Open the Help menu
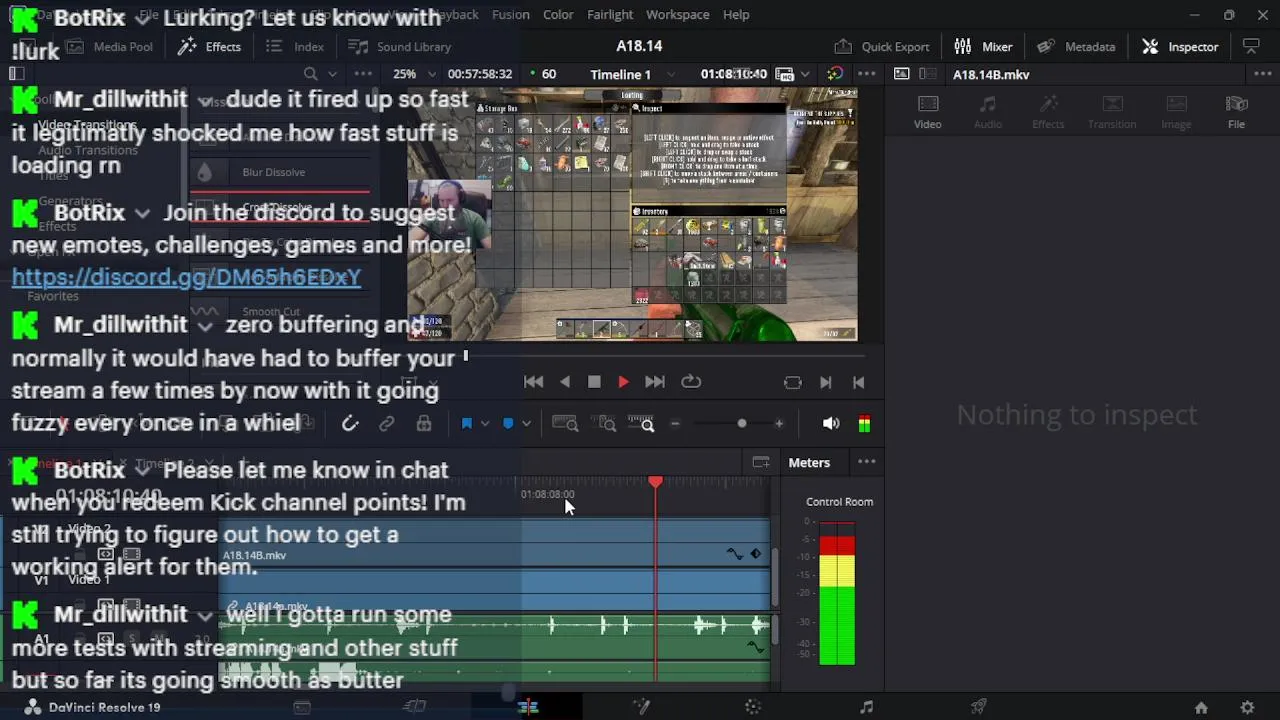This screenshot has width=1280, height=720. (x=736, y=14)
